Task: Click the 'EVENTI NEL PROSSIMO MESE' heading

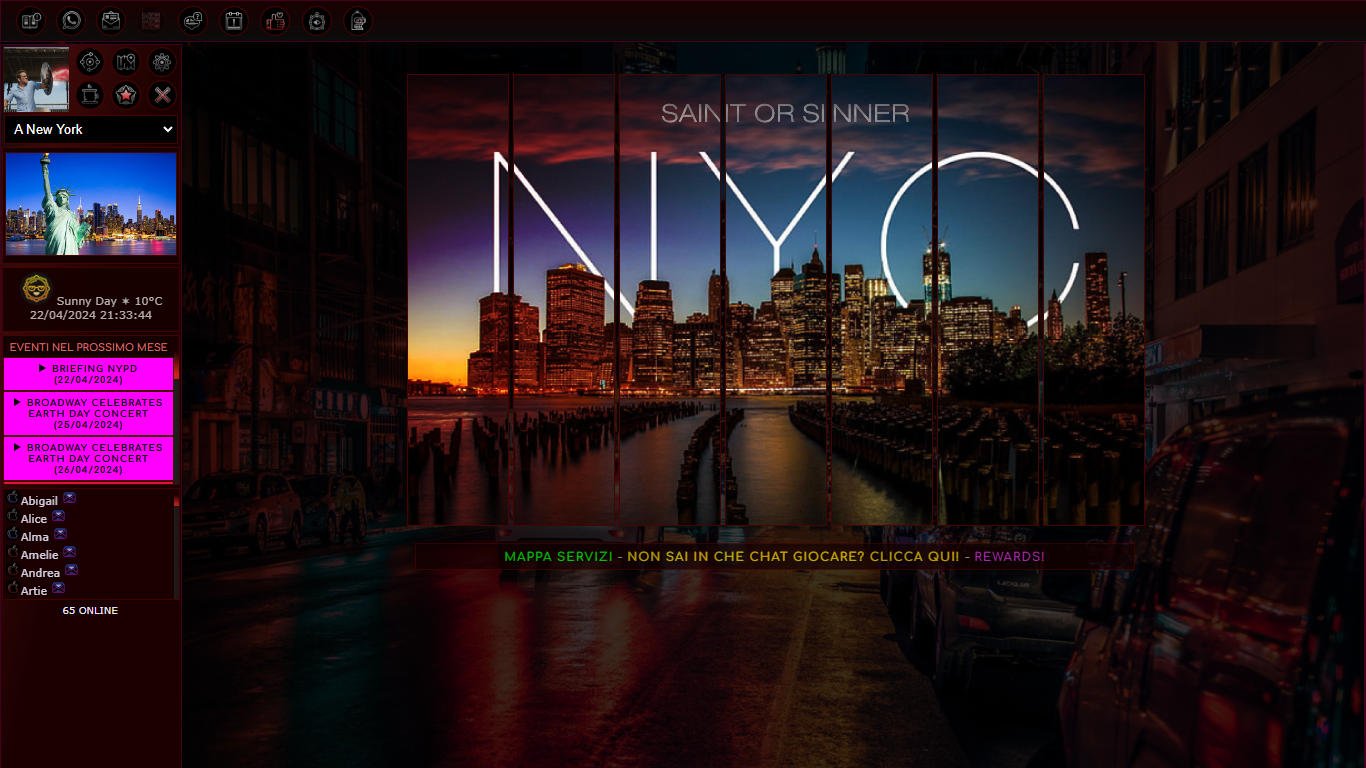Action: 89,347
